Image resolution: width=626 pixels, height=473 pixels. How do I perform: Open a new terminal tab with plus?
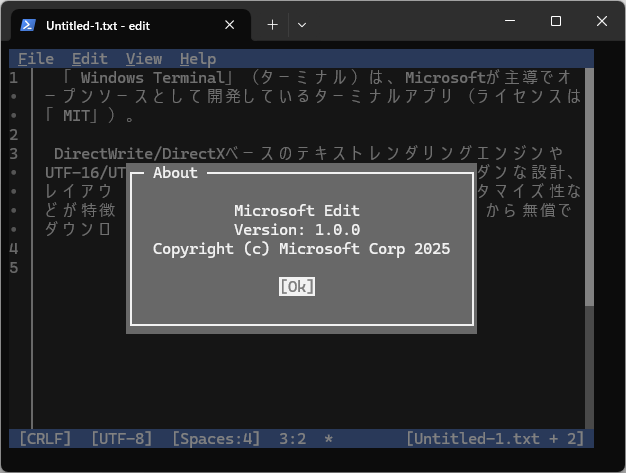click(272, 24)
